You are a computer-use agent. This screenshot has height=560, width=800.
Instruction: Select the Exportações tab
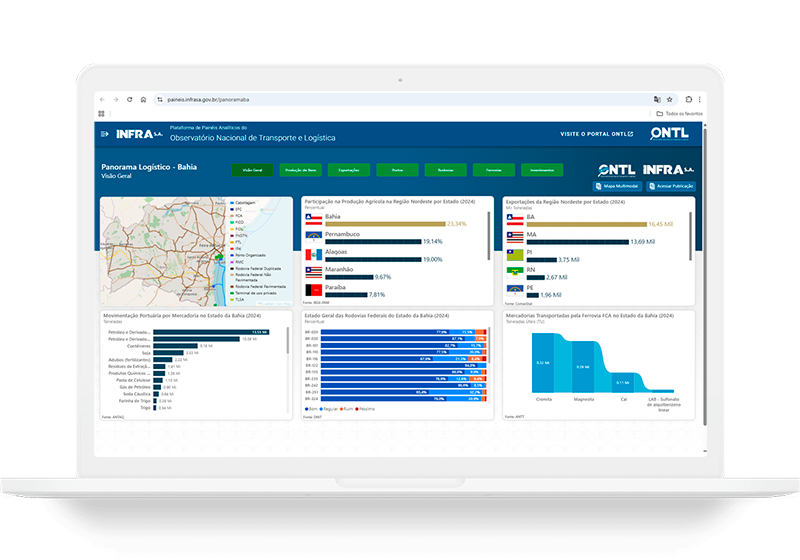tap(348, 170)
